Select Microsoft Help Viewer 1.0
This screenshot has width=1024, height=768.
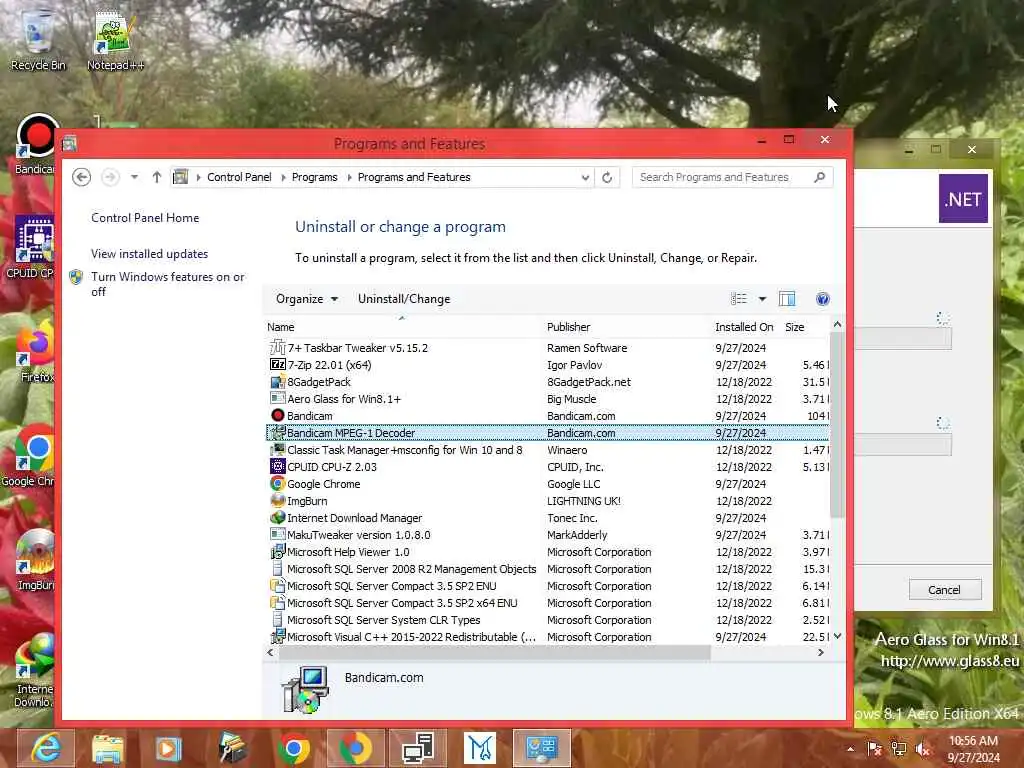tap(547, 552)
